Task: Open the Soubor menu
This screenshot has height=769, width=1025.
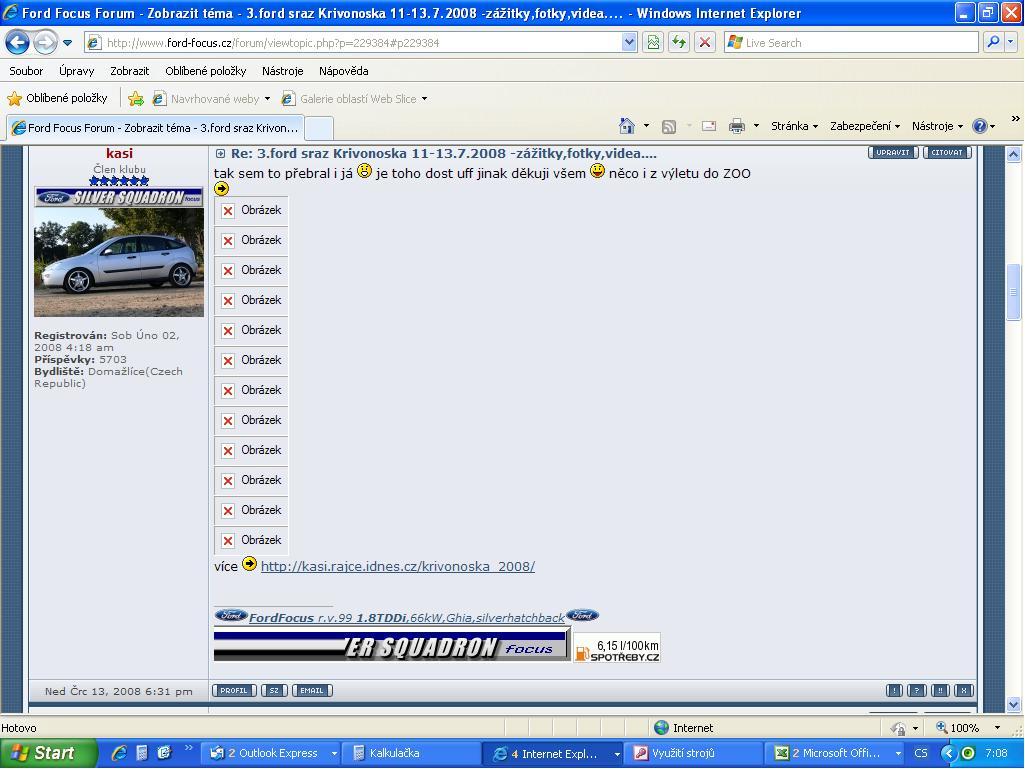Action: [x=26, y=71]
